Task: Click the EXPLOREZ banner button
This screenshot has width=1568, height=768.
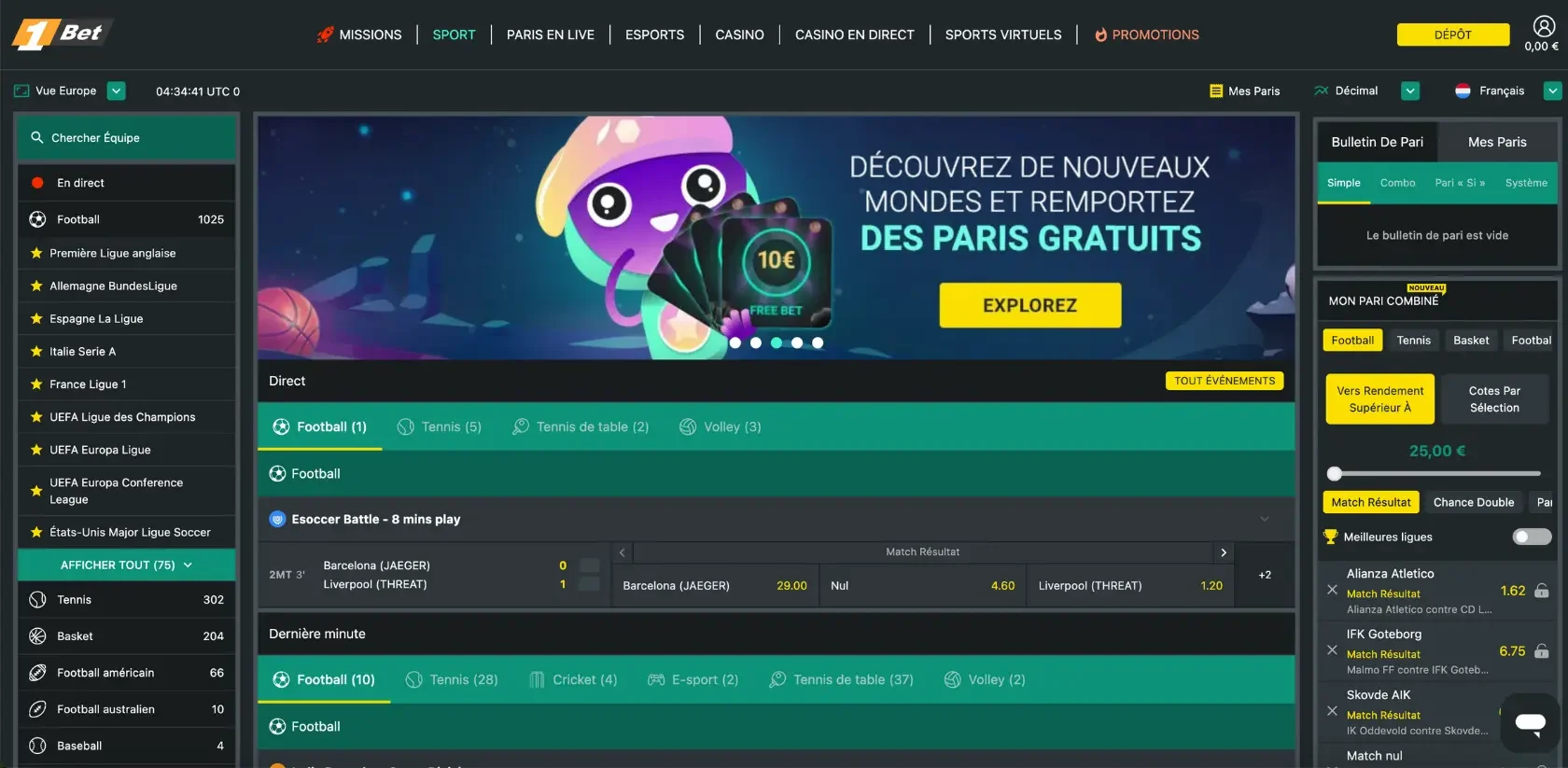Action: point(1029,305)
